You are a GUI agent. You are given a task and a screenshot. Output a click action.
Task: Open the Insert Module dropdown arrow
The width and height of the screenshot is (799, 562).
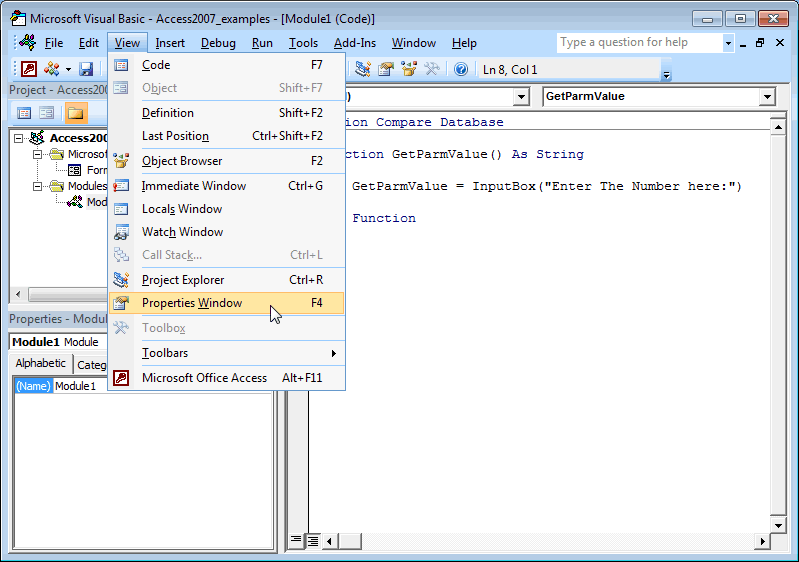tap(68, 69)
